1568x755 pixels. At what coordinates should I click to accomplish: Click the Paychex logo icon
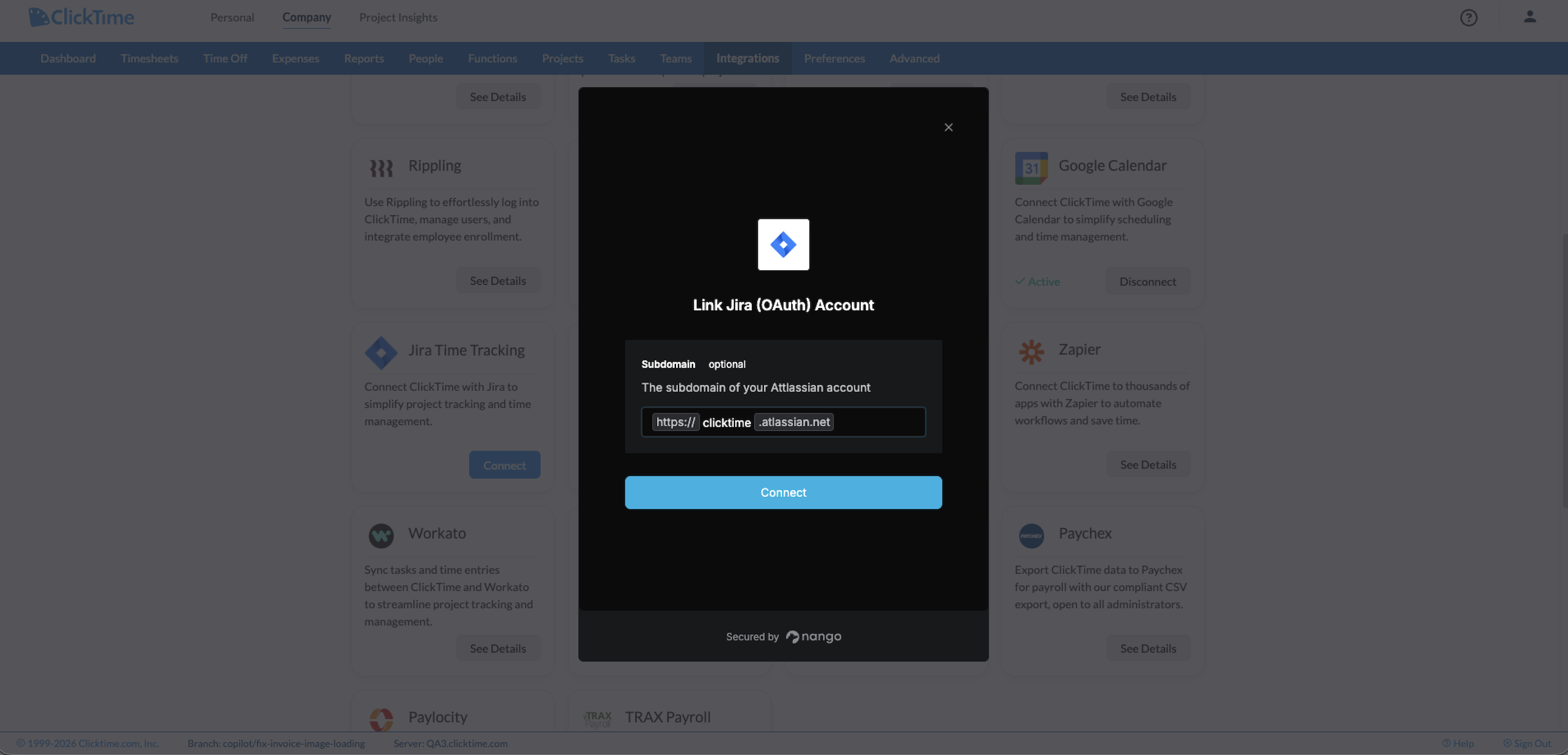click(1031, 535)
